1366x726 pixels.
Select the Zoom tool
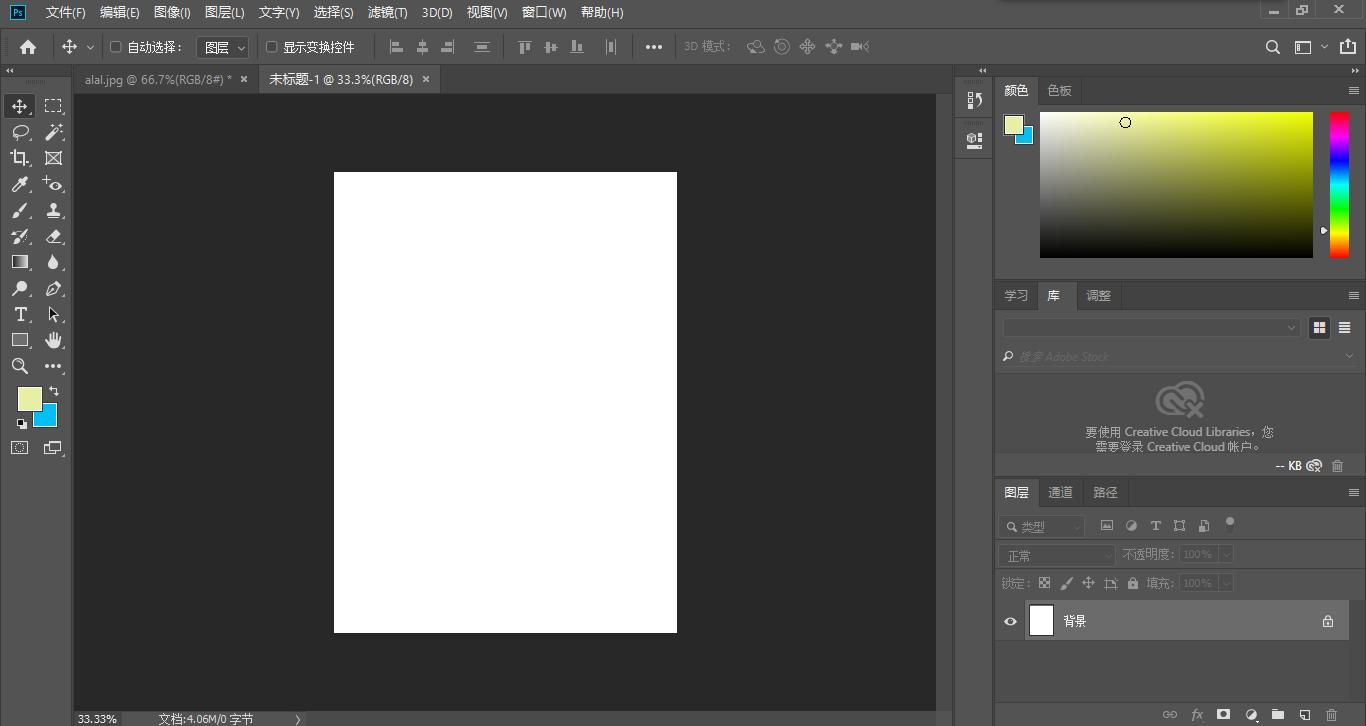(20, 366)
